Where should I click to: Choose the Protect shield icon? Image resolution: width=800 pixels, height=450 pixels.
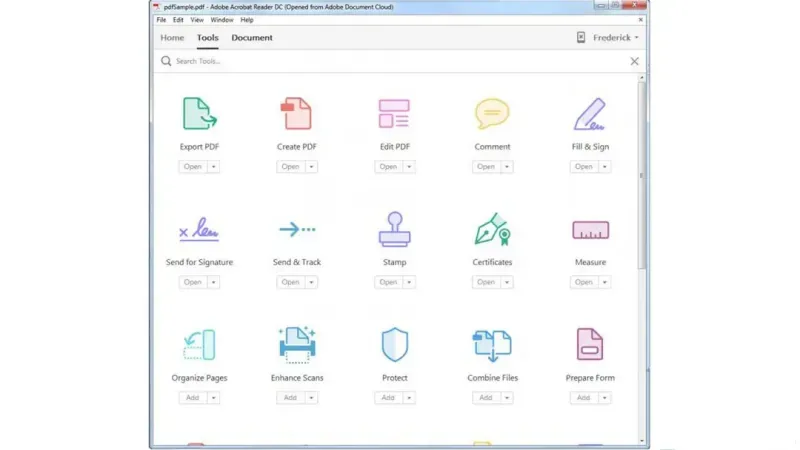tap(394, 344)
